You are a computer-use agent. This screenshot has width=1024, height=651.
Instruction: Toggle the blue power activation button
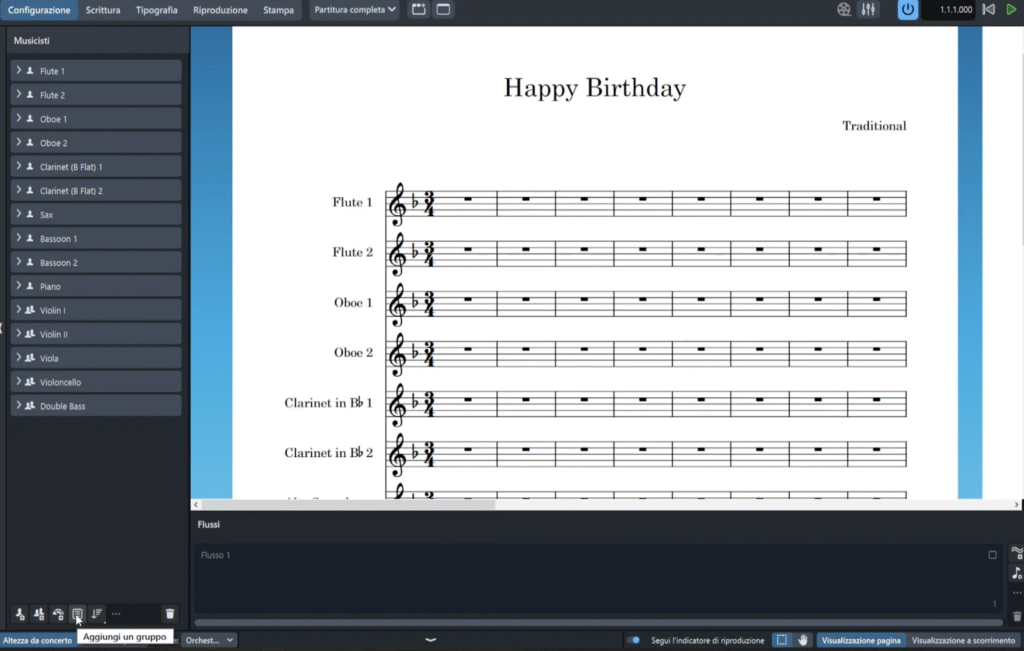[x=907, y=10]
